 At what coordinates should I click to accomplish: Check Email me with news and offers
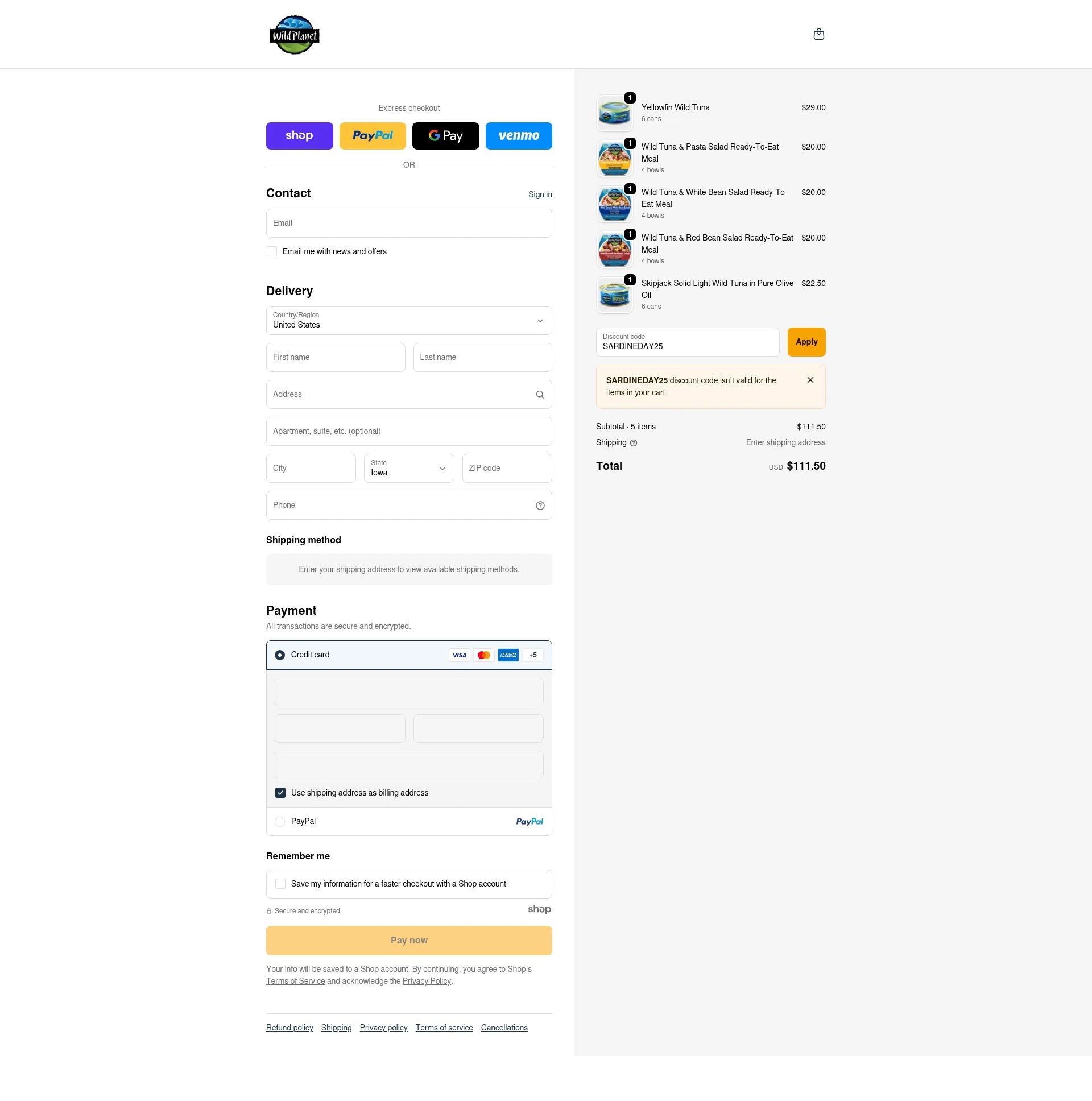[272, 251]
